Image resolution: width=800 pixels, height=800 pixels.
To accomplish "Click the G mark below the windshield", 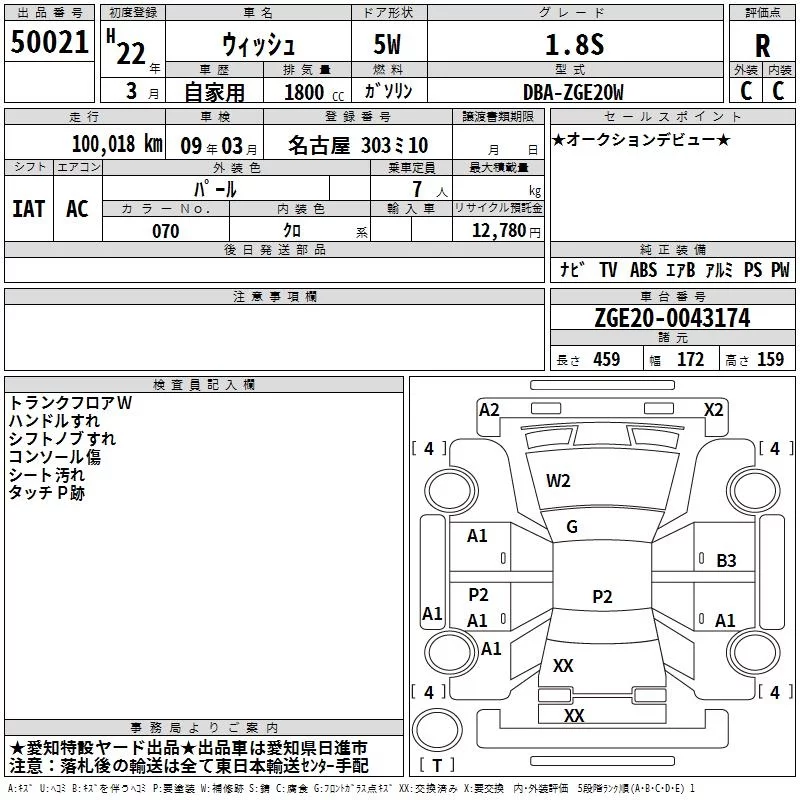I will (x=572, y=527).
